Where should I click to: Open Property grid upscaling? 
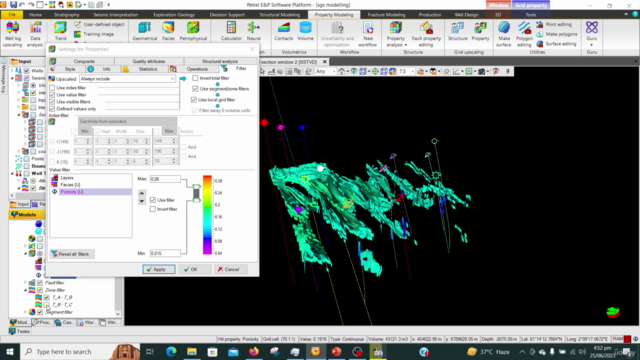pos(480,31)
